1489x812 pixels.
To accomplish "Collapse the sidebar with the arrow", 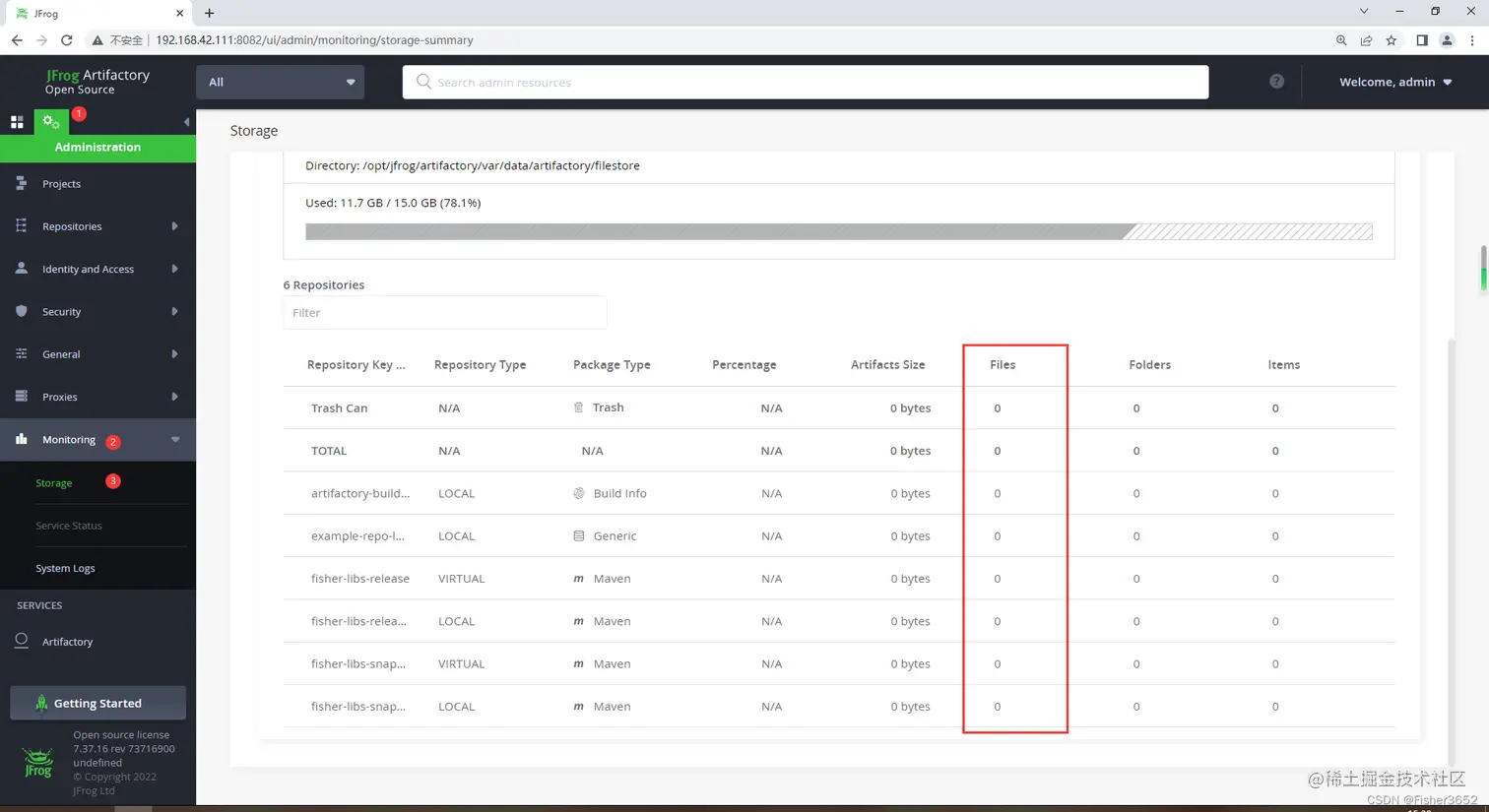I will (x=186, y=122).
